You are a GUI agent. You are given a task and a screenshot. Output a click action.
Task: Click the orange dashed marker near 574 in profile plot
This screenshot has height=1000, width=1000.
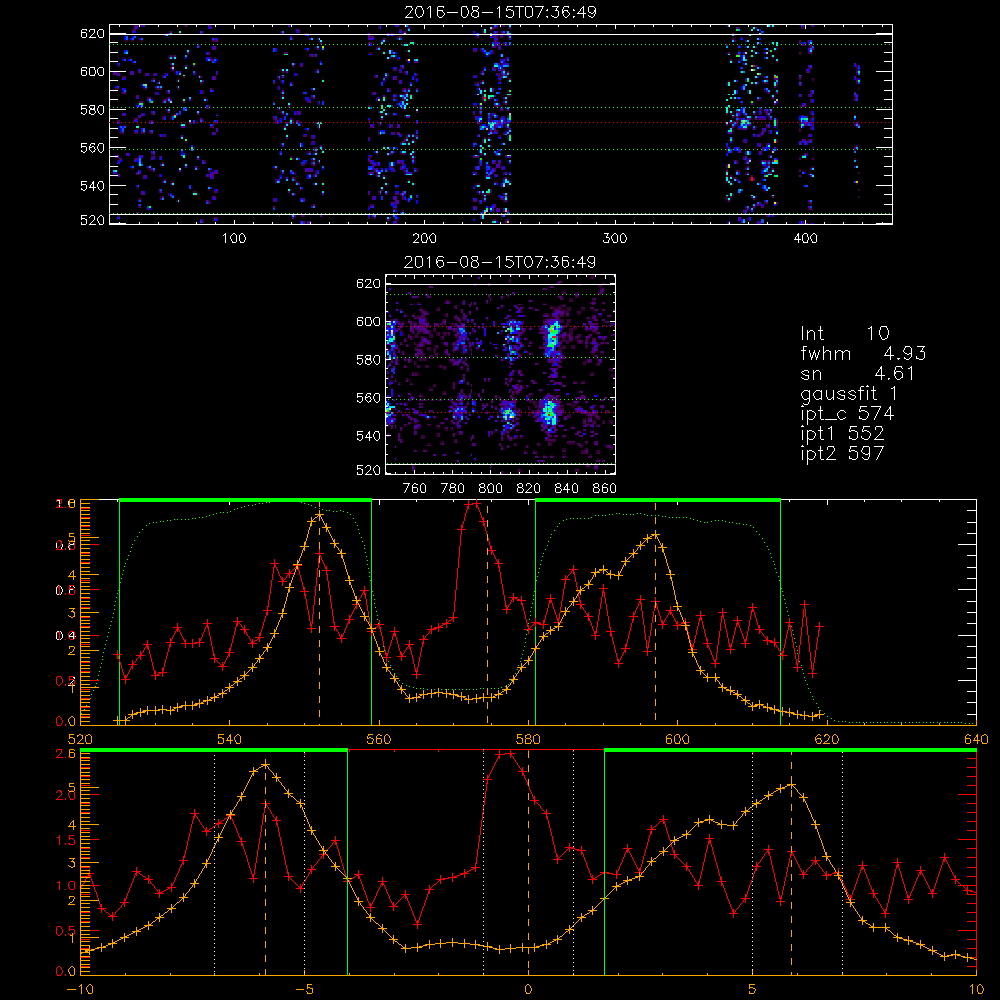click(x=488, y=612)
